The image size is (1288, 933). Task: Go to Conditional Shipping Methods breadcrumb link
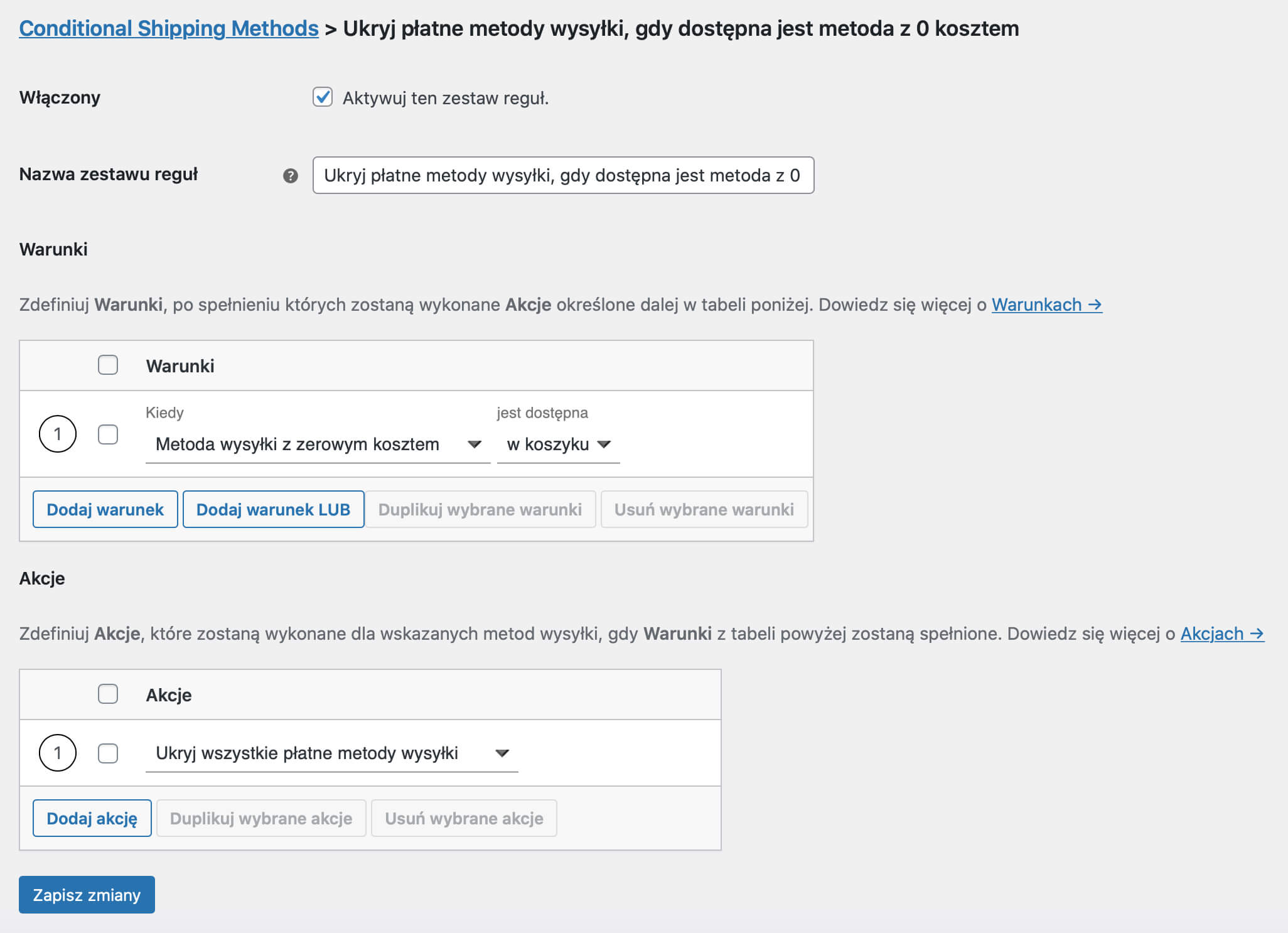point(169,28)
